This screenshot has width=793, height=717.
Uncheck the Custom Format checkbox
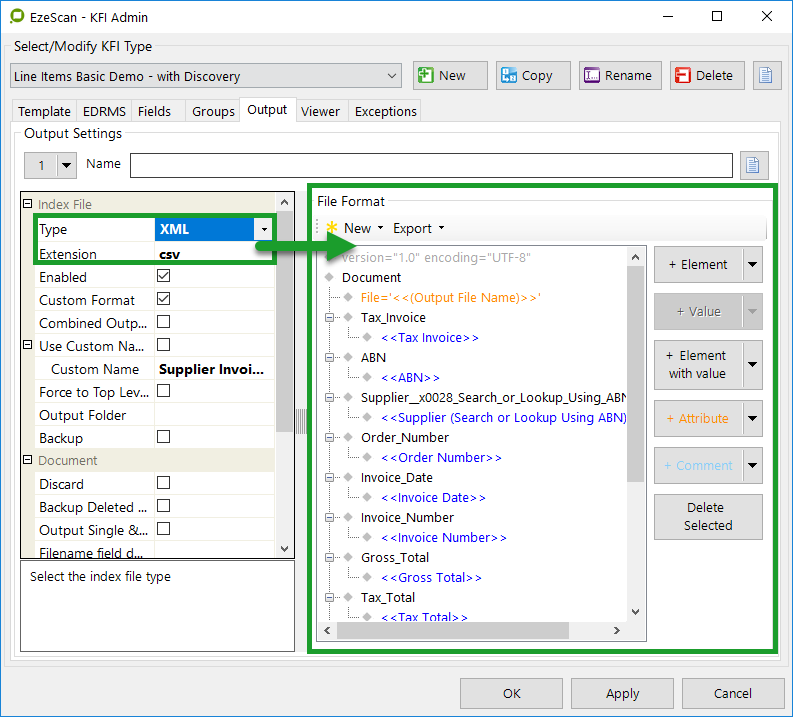tap(163, 300)
